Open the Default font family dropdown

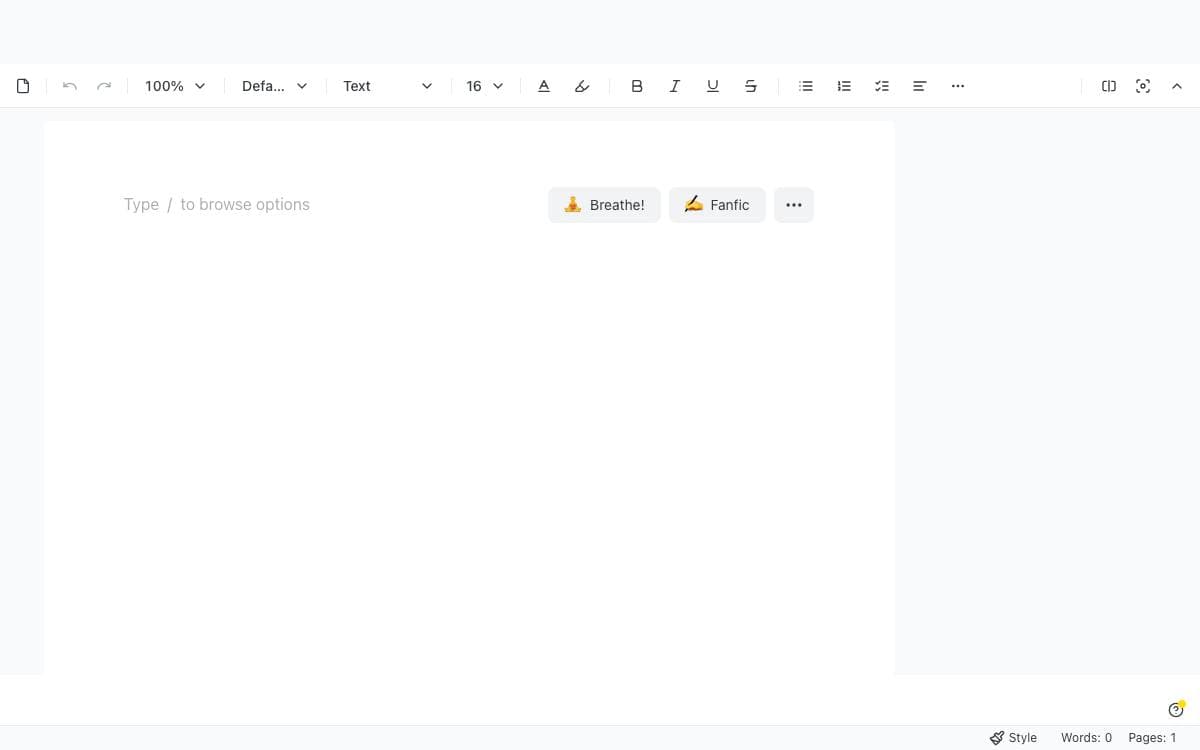[274, 86]
